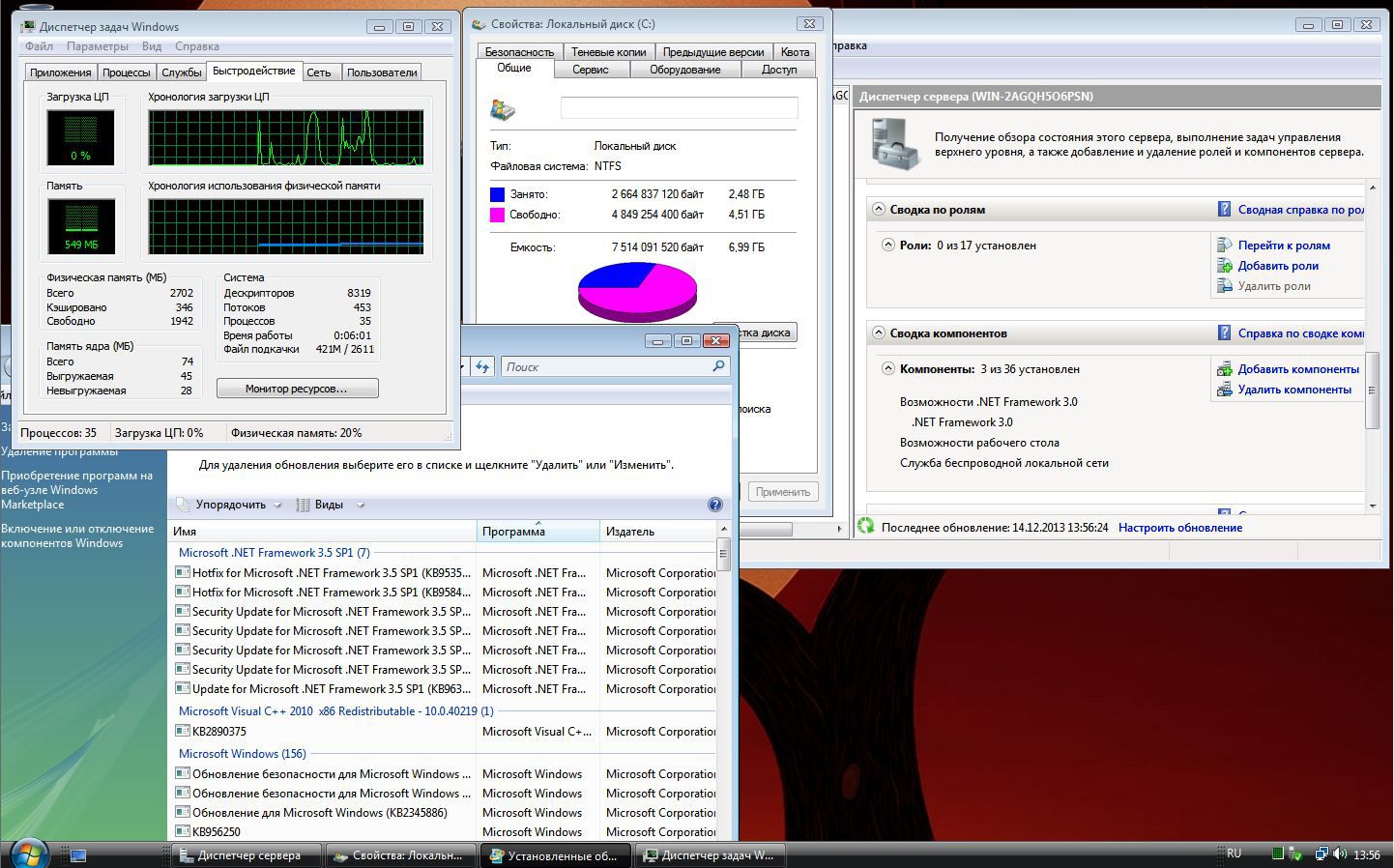Click the Удалить компоненты link
Image resolution: width=1394 pixels, height=868 pixels.
(x=1294, y=390)
